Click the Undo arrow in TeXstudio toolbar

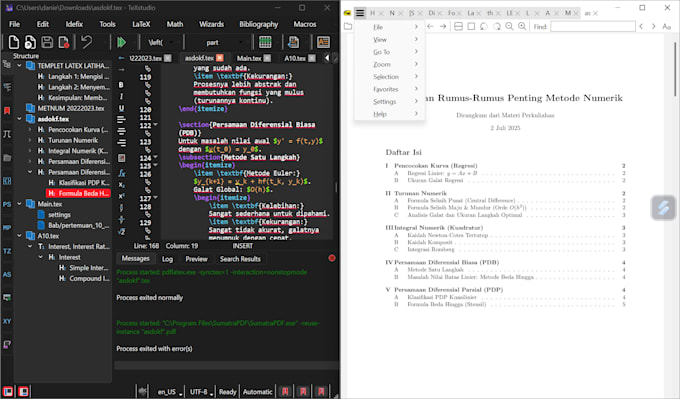(87, 43)
